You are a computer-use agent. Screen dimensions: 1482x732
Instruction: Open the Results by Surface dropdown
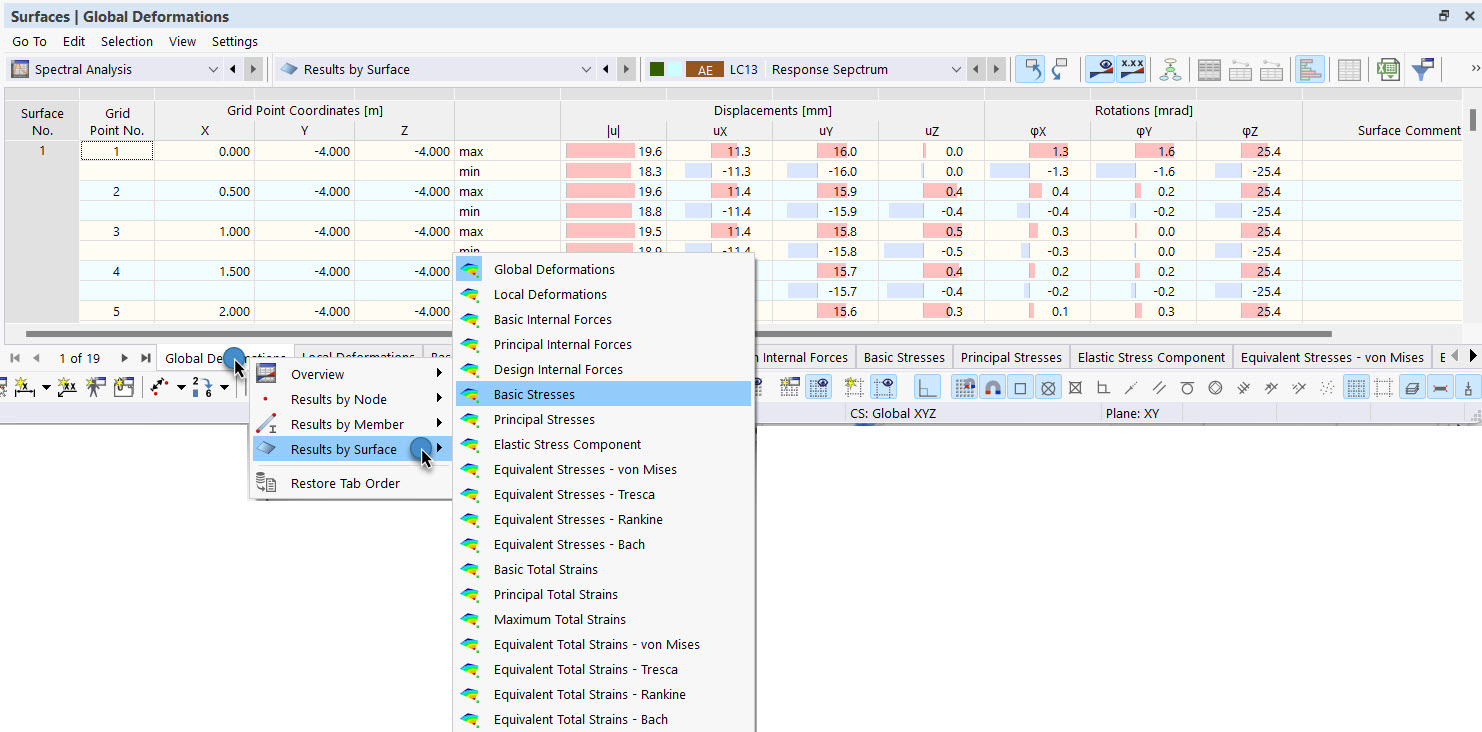[588, 69]
